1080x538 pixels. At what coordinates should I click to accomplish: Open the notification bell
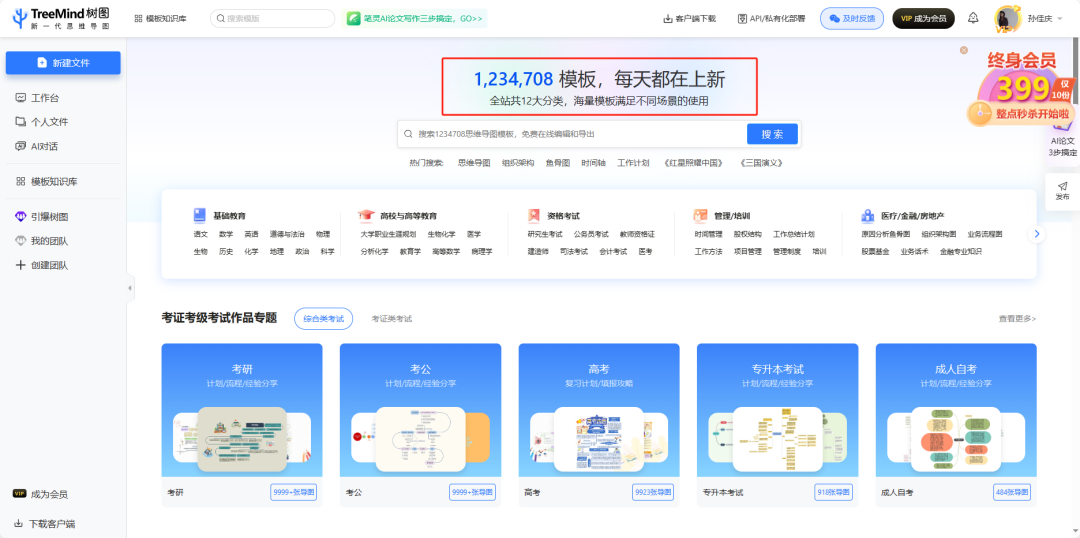tap(973, 19)
